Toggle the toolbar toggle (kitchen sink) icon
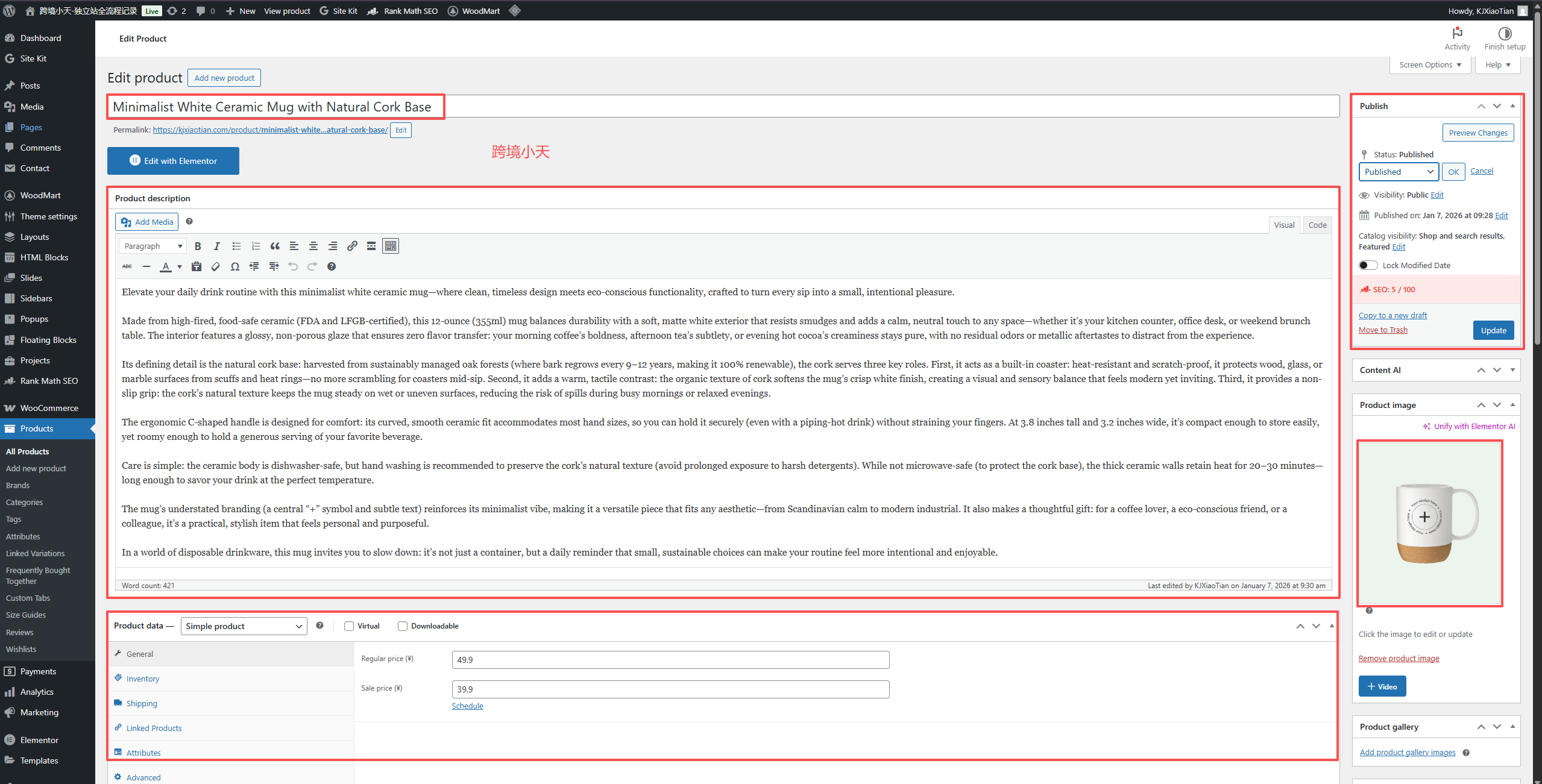The height and width of the screenshot is (784, 1542). [x=391, y=246]
